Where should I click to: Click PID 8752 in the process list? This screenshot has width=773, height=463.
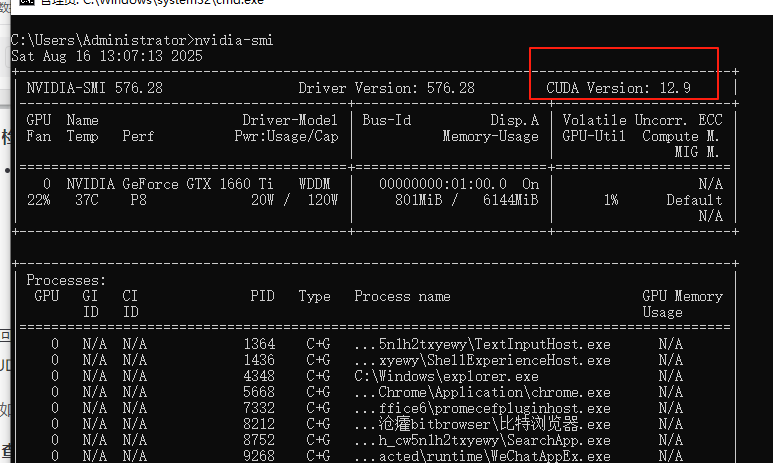(259, 440)
